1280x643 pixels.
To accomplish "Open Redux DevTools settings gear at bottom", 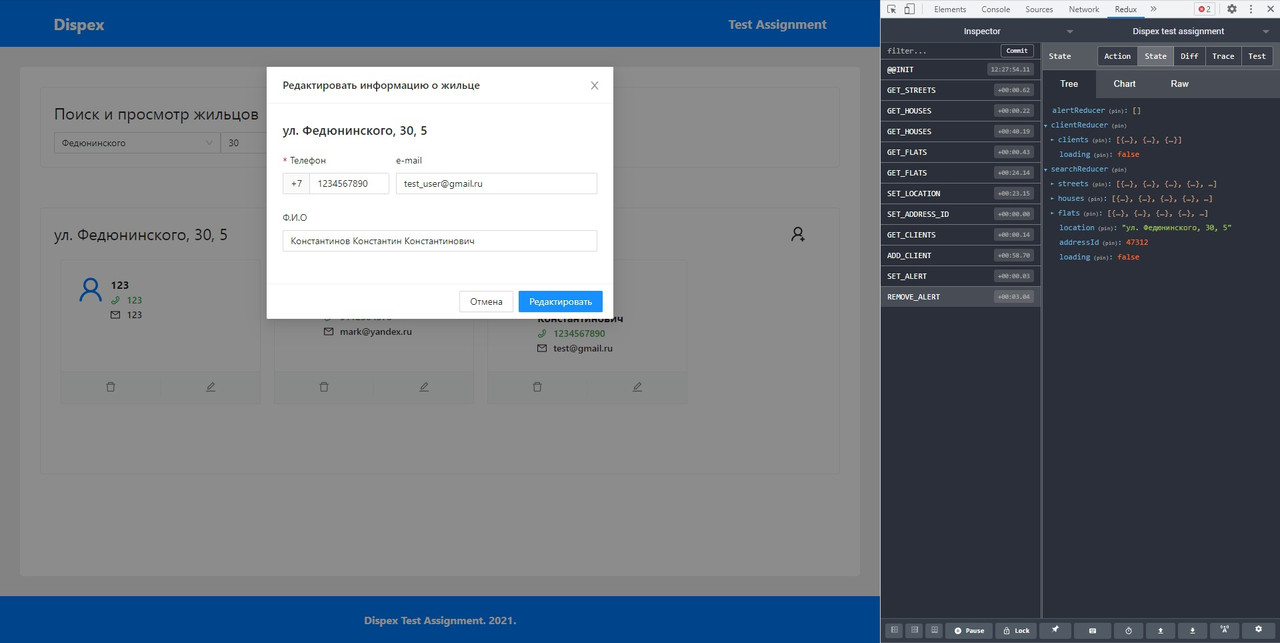I will tap(1259, 631).
